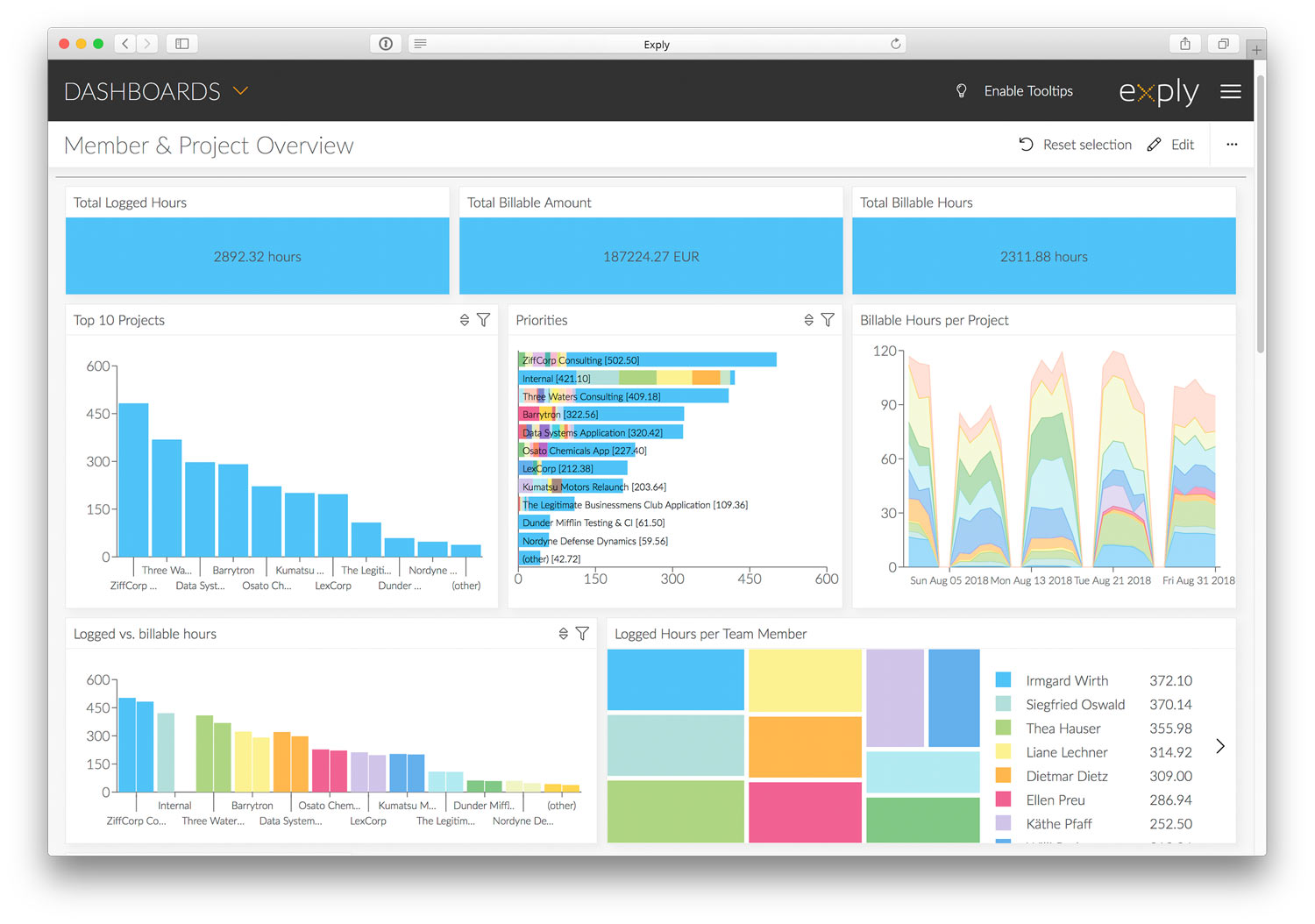
Task: Click the lavender treemap tile
Action: point(895,698)
